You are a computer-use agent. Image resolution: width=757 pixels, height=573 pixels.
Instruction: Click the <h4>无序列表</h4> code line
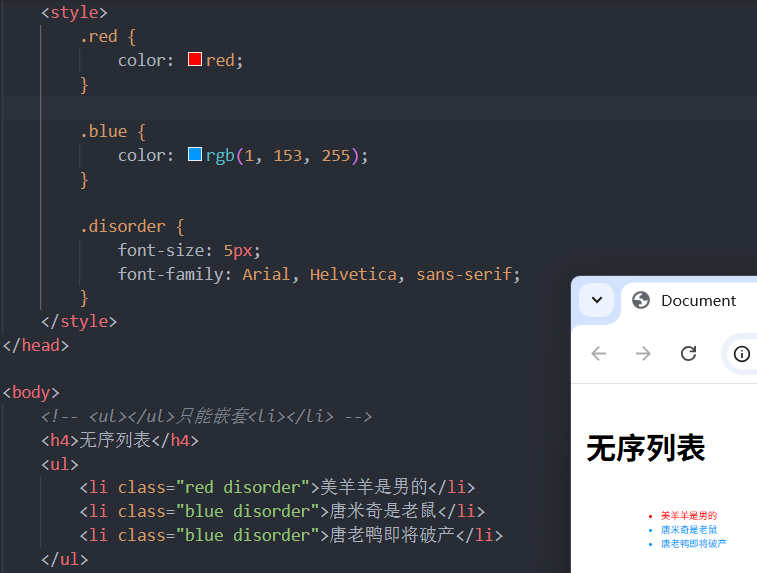point(120,440)
